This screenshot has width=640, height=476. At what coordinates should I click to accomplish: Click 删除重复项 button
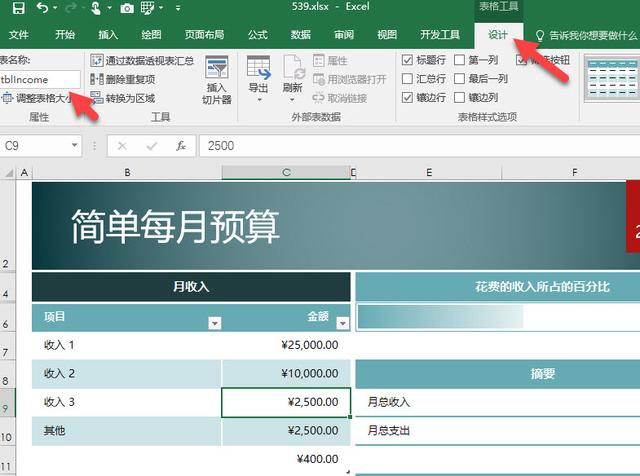(x=123, y=79)
